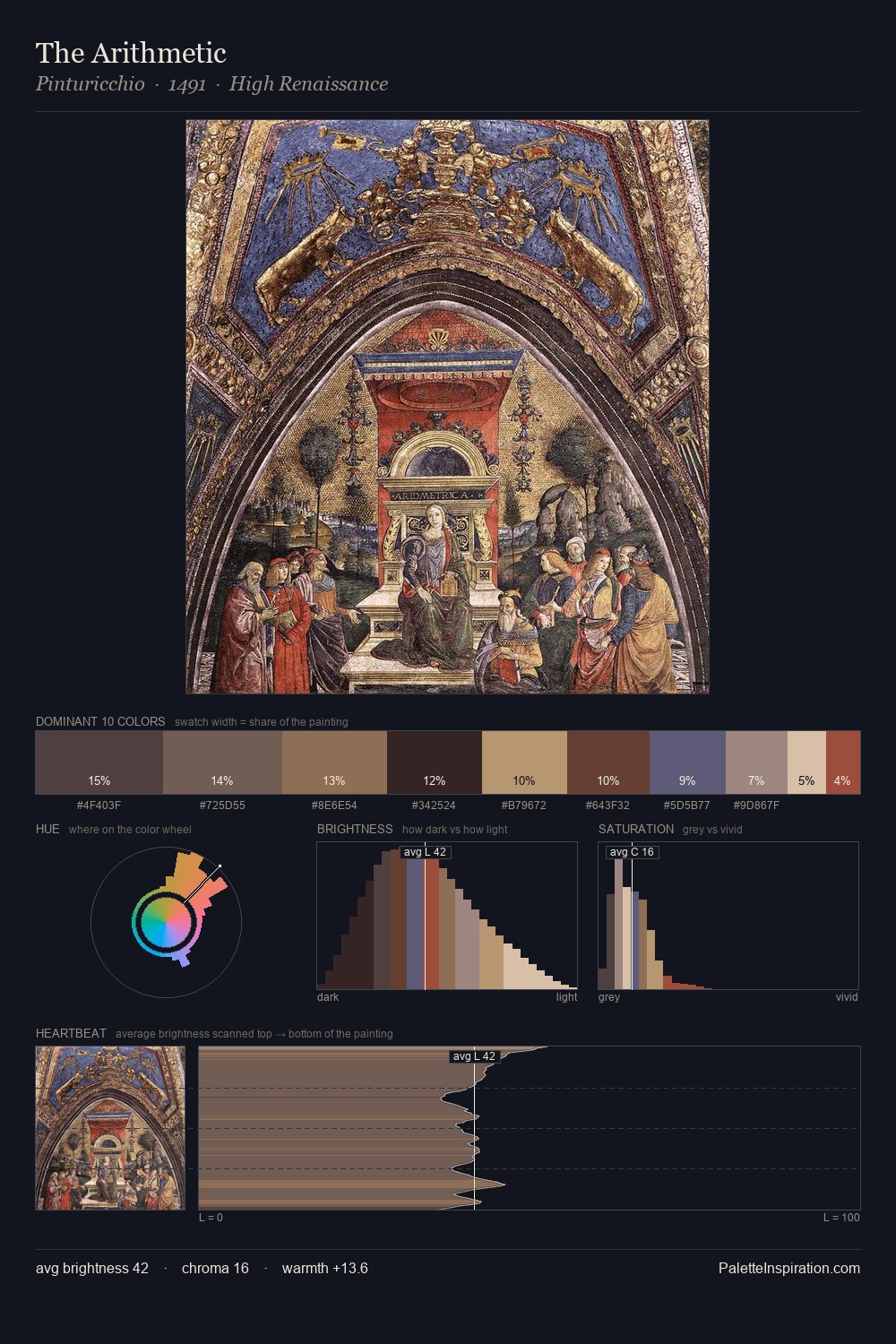Click the 13% swatch #8E6E54
This screenshot has height=1344, width=896.
(334, 762)
